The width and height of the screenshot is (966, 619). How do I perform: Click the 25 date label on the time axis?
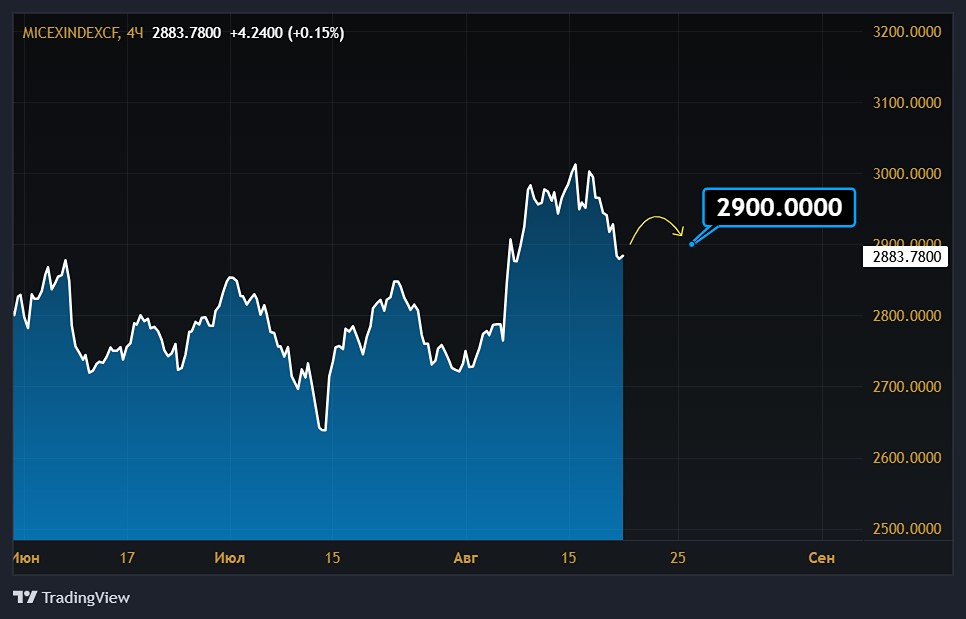click(678, 558)
